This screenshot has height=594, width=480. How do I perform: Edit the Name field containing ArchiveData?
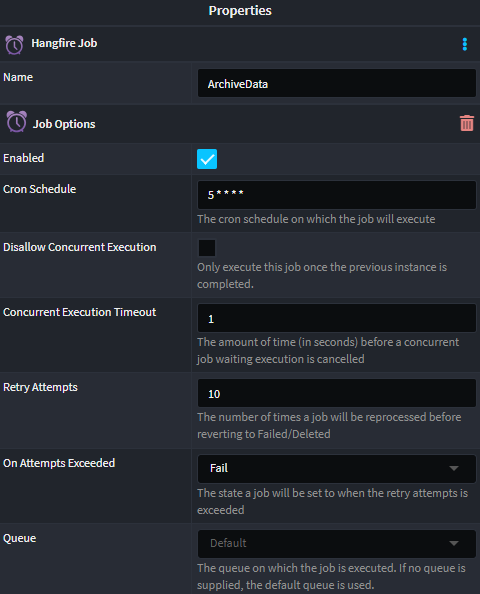(x=336, y=83)
